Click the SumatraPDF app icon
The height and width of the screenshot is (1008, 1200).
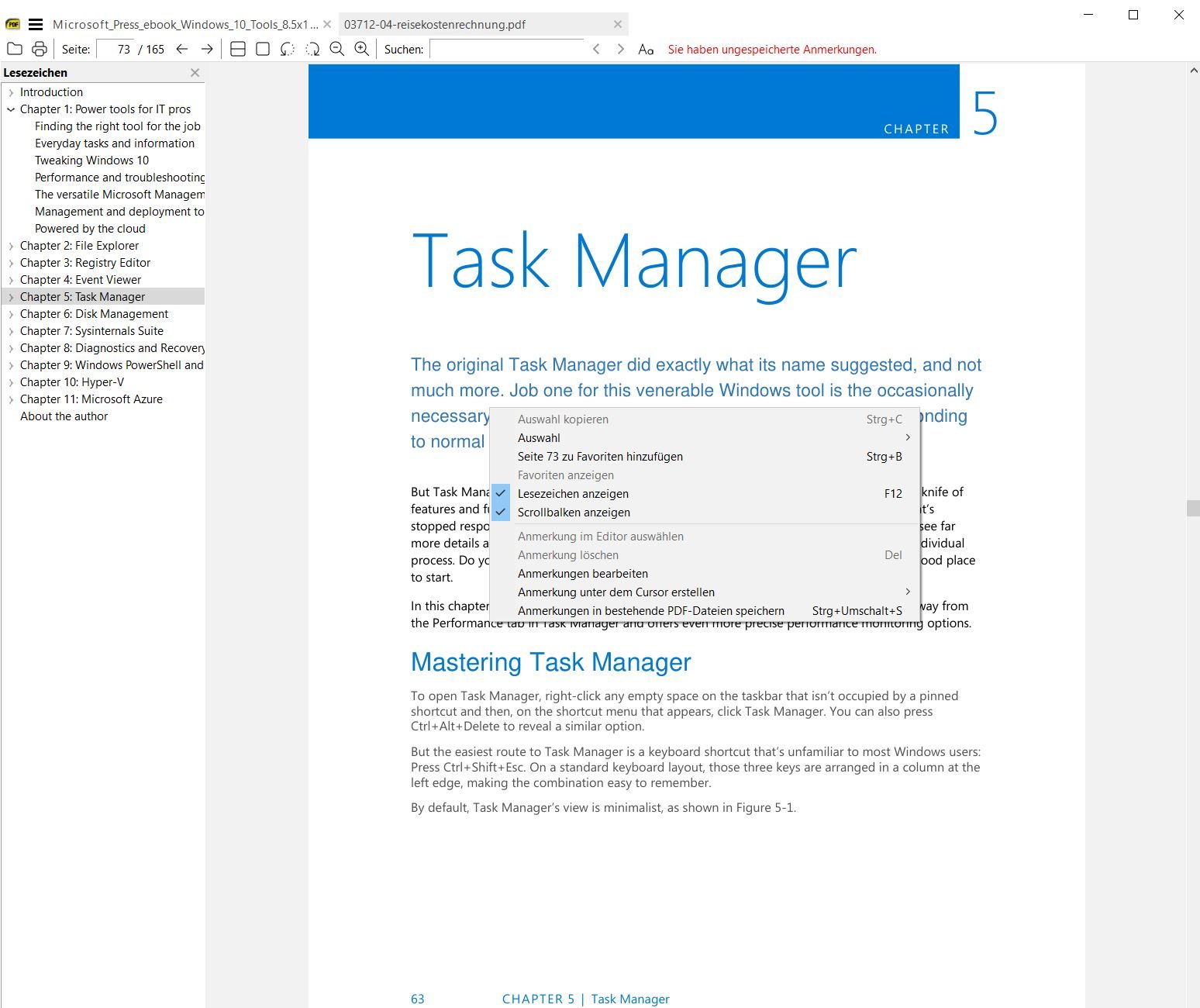(x=12, y=24)
